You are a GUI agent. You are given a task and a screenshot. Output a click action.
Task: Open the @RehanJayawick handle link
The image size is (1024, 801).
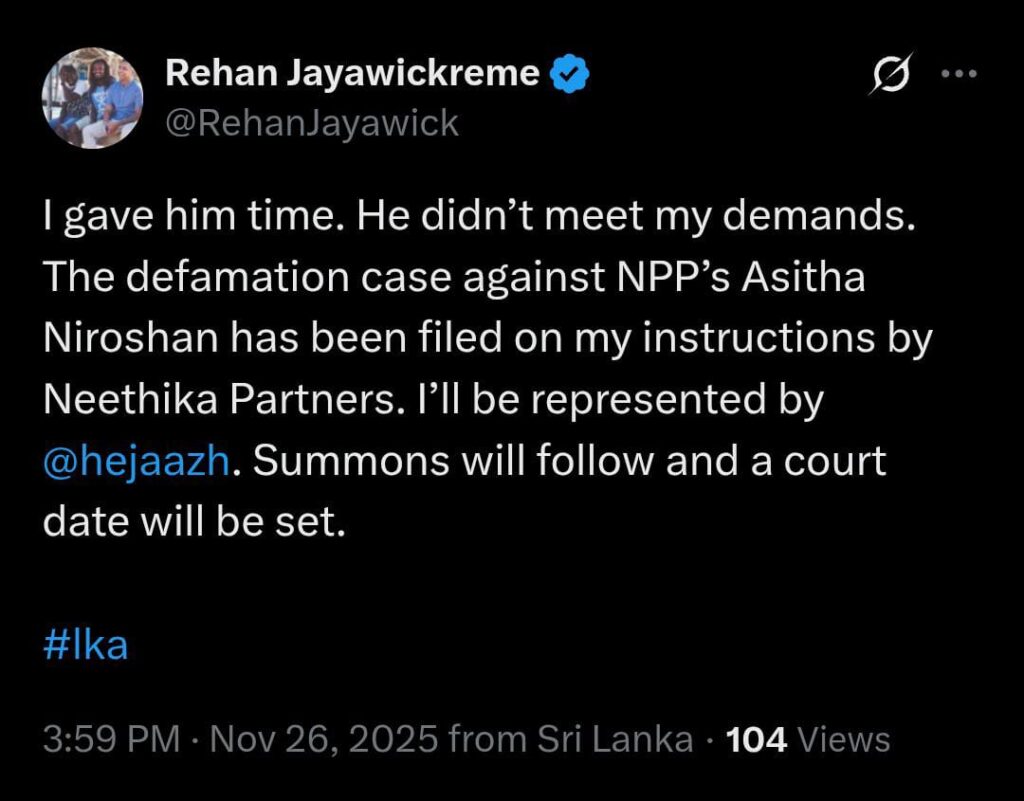click(x=311, y=123)
